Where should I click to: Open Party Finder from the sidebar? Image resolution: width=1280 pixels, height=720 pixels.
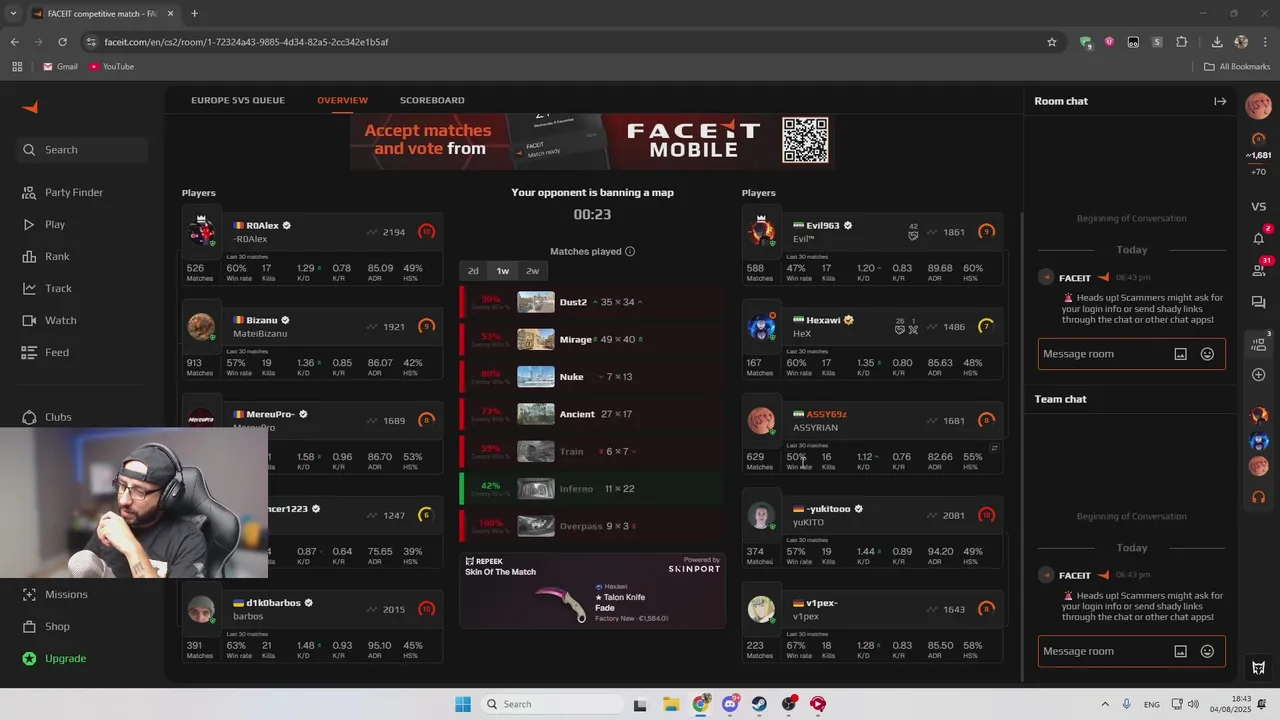(x=74, y=192)
